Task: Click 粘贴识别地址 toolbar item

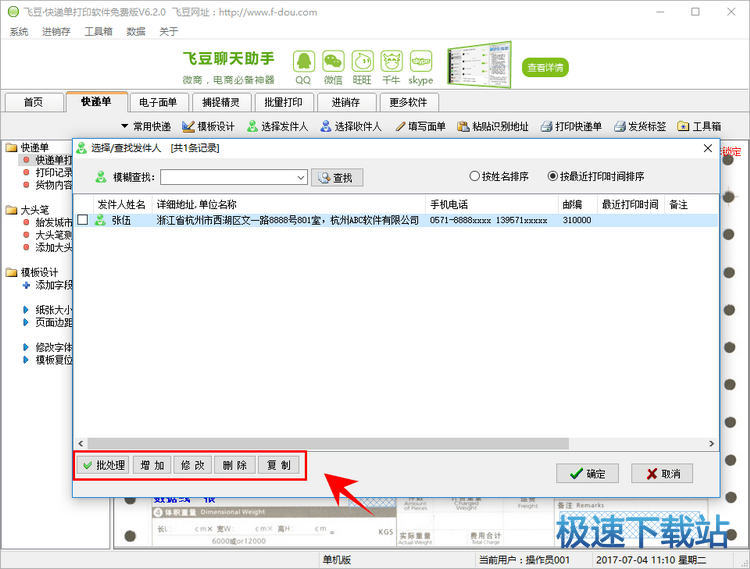Action: coord(493,127)
